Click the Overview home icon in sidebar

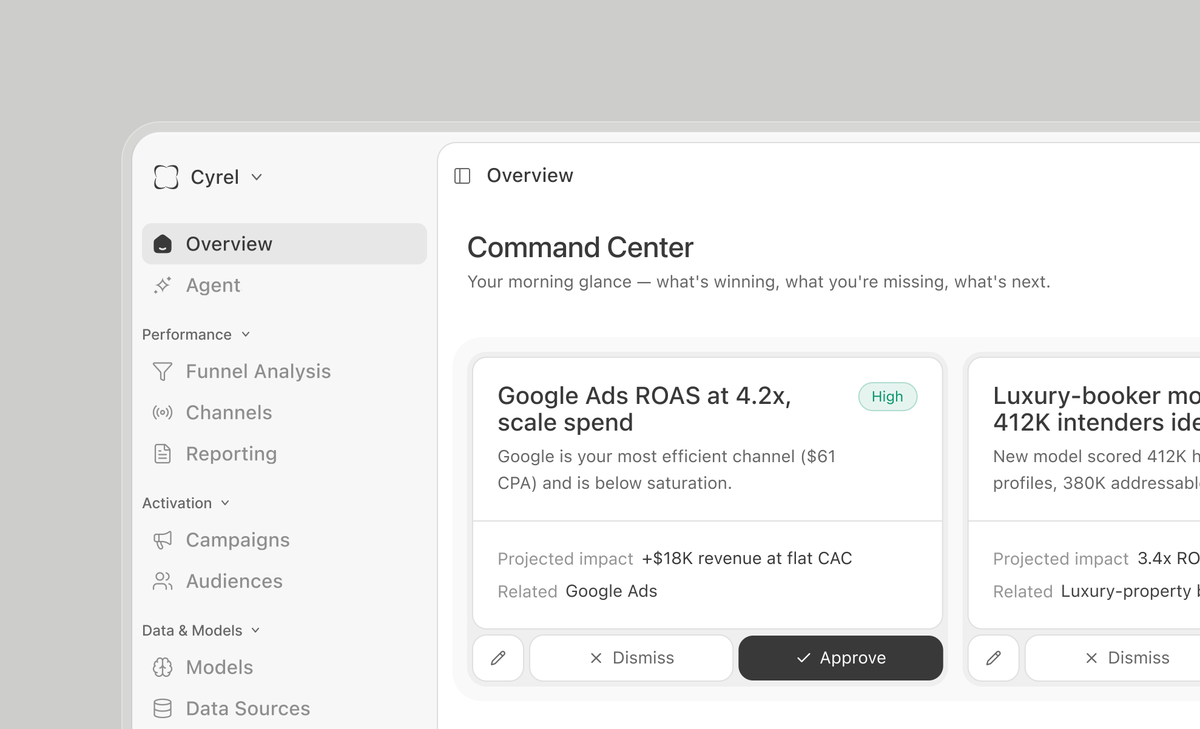point(162,244)
